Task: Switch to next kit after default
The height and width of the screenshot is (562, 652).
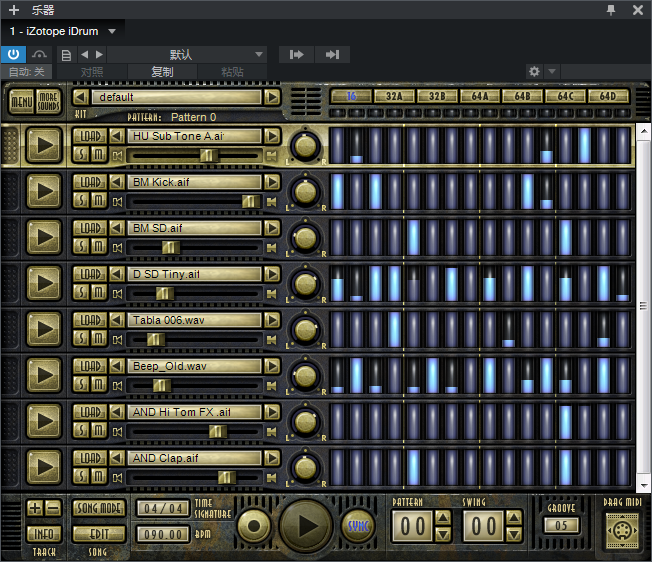Action: pyautogui.click(x=272, y=97)
